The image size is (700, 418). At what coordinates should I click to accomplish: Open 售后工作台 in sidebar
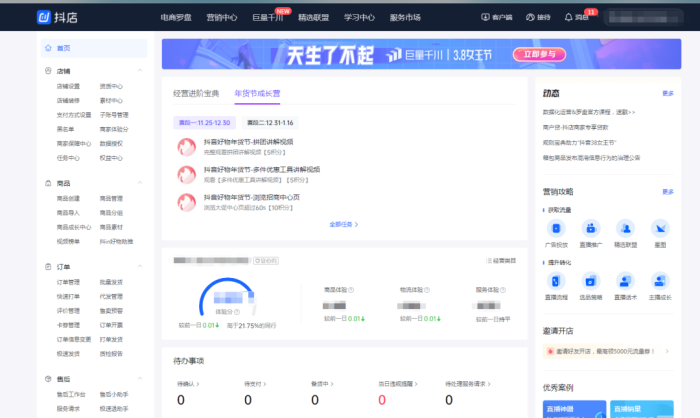pos(71,394)
